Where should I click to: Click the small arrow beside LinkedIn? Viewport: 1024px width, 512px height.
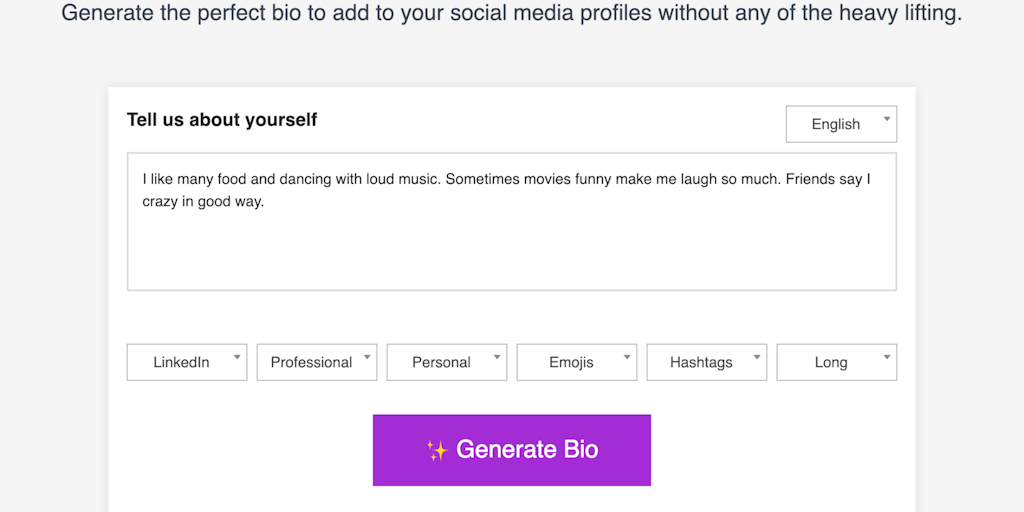[x=237, y=356]
